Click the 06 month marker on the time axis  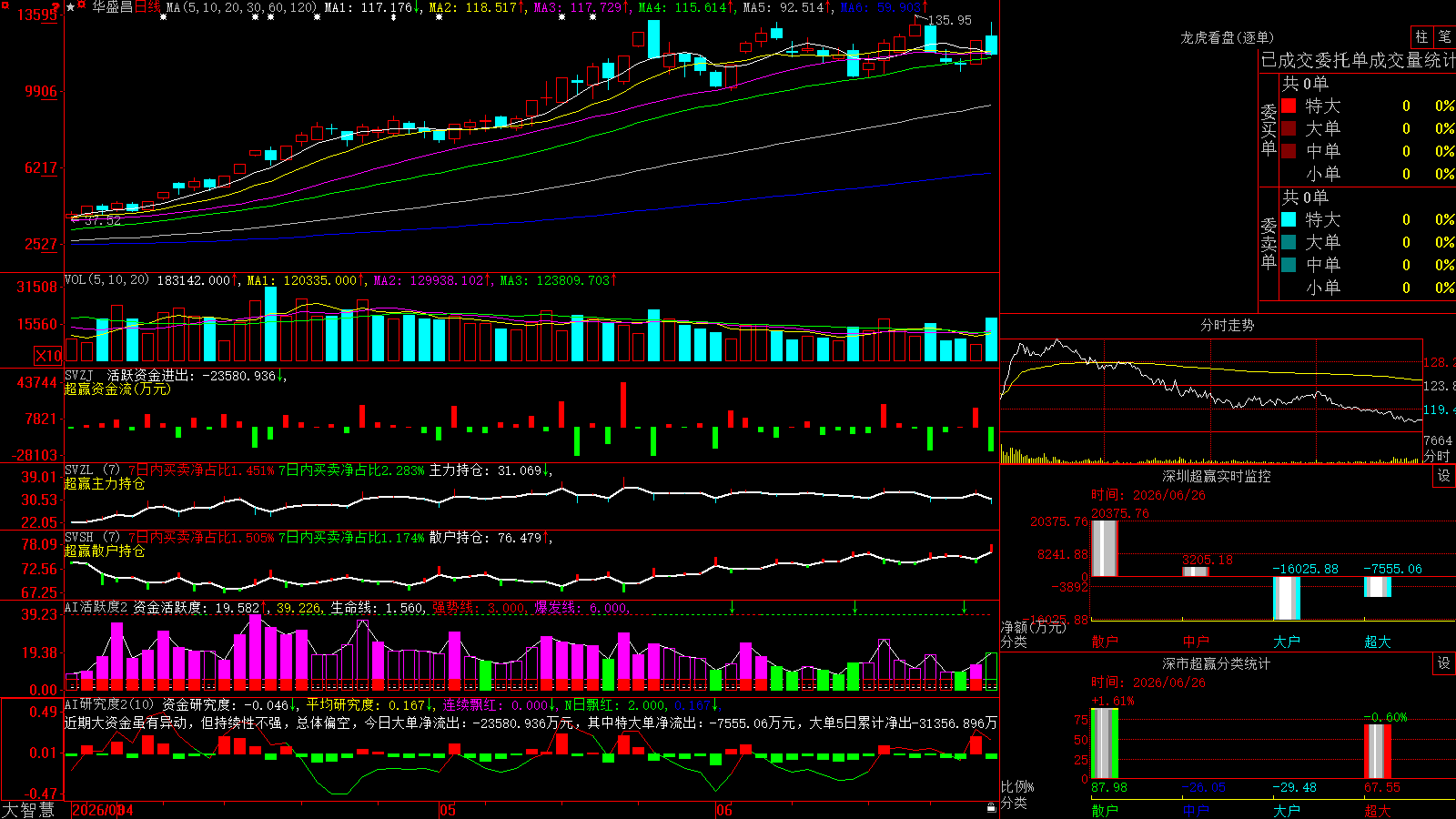click(723, 810)
